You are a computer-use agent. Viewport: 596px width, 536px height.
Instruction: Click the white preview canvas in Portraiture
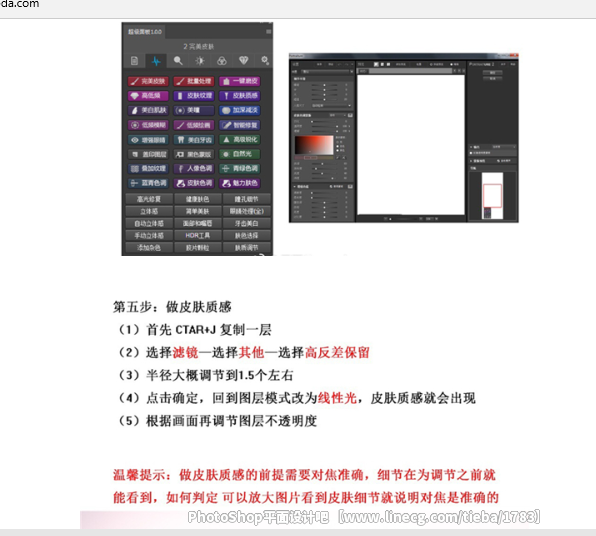411,145
